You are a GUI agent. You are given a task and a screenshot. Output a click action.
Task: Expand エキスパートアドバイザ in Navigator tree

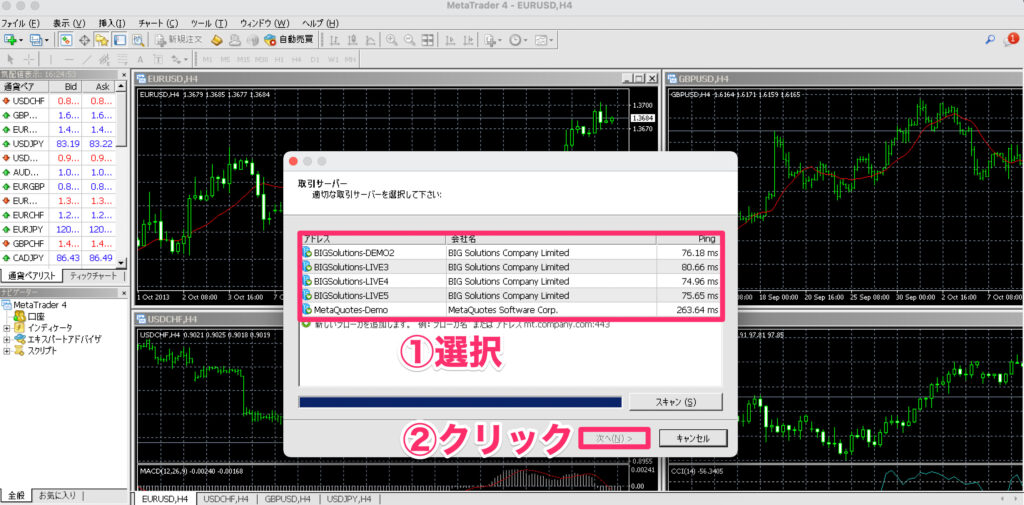[7, 339]
